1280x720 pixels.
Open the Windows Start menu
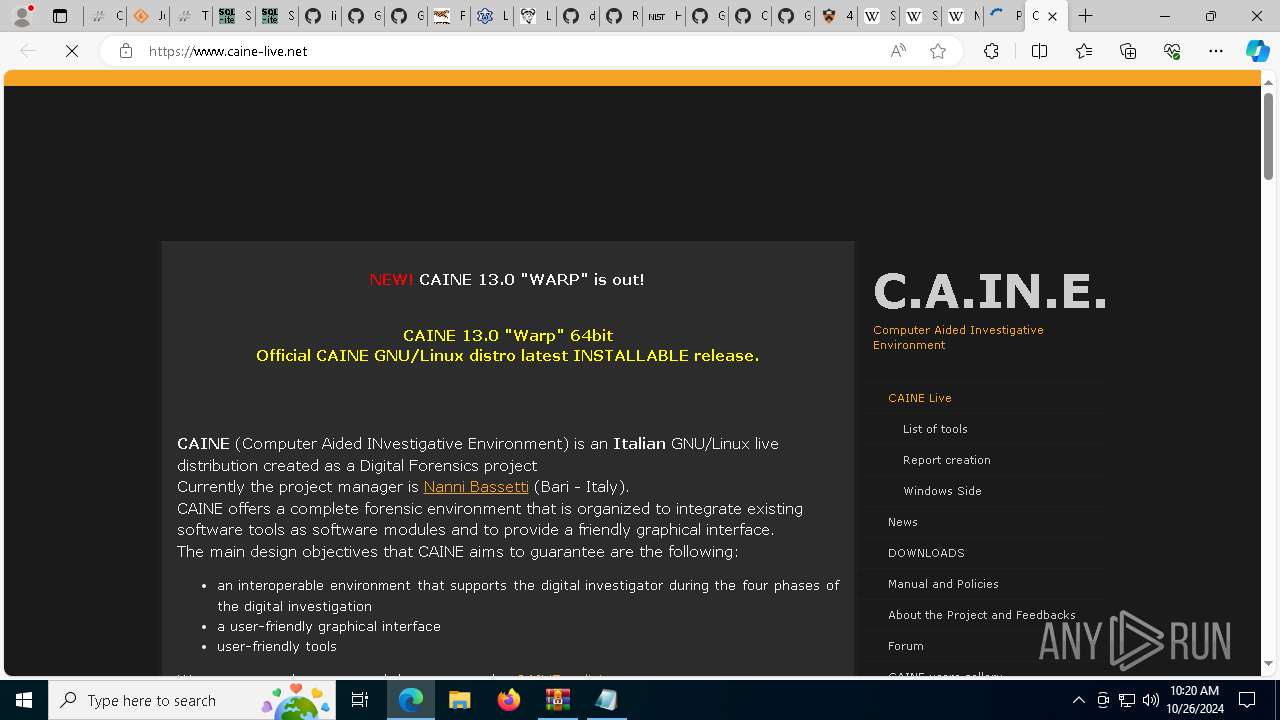coord(24,700)
